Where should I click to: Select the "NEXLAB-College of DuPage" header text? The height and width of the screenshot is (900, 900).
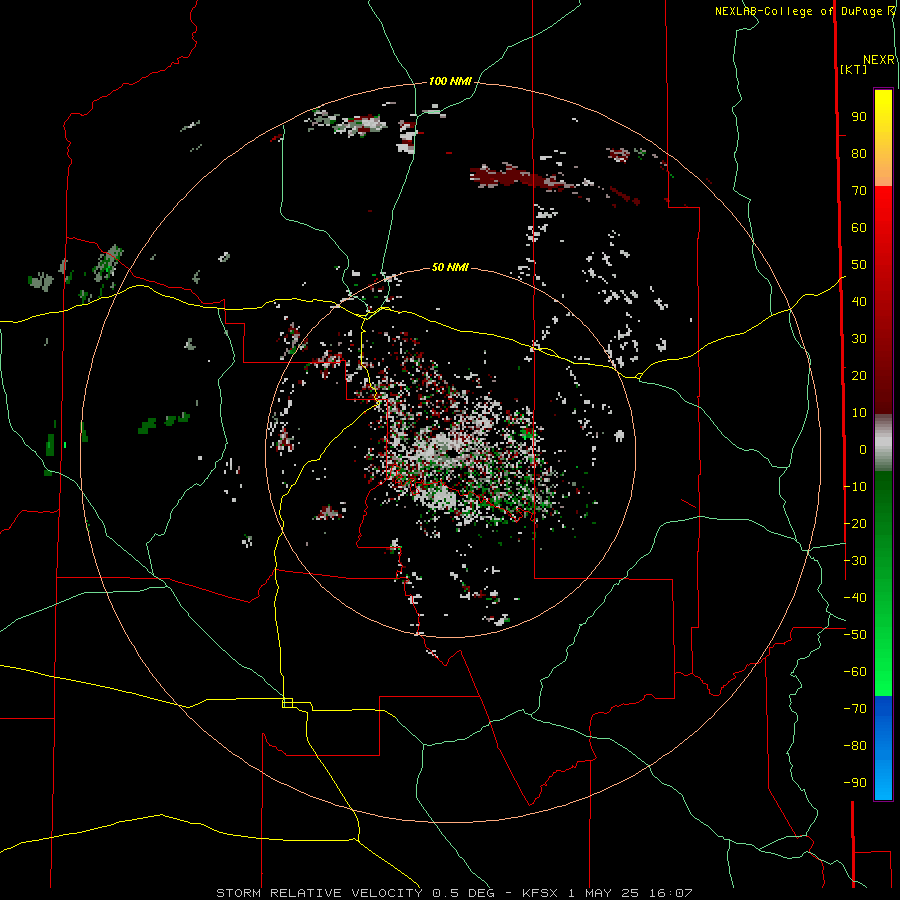pos(799,11)
